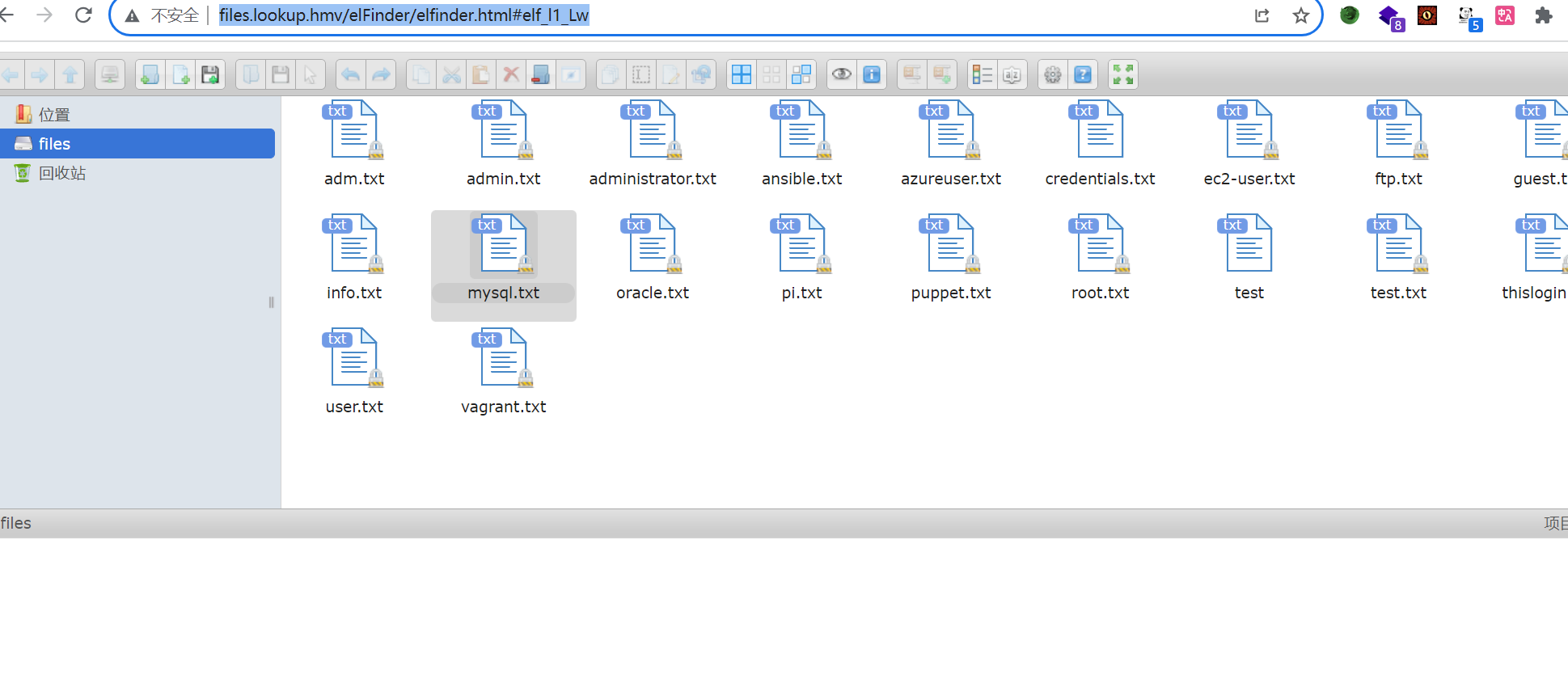
Task: Select files volume in sidebar
Action: click(x=137, y=144)
